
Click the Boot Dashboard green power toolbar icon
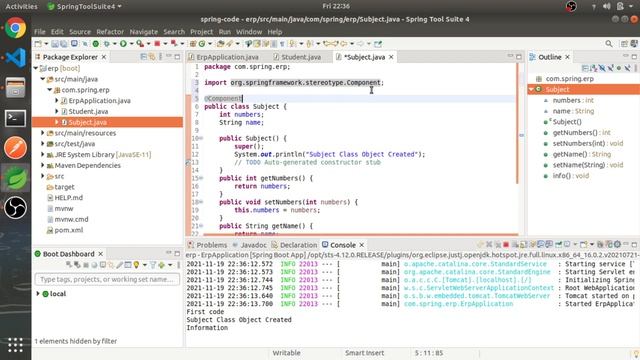tap(96, 44)
